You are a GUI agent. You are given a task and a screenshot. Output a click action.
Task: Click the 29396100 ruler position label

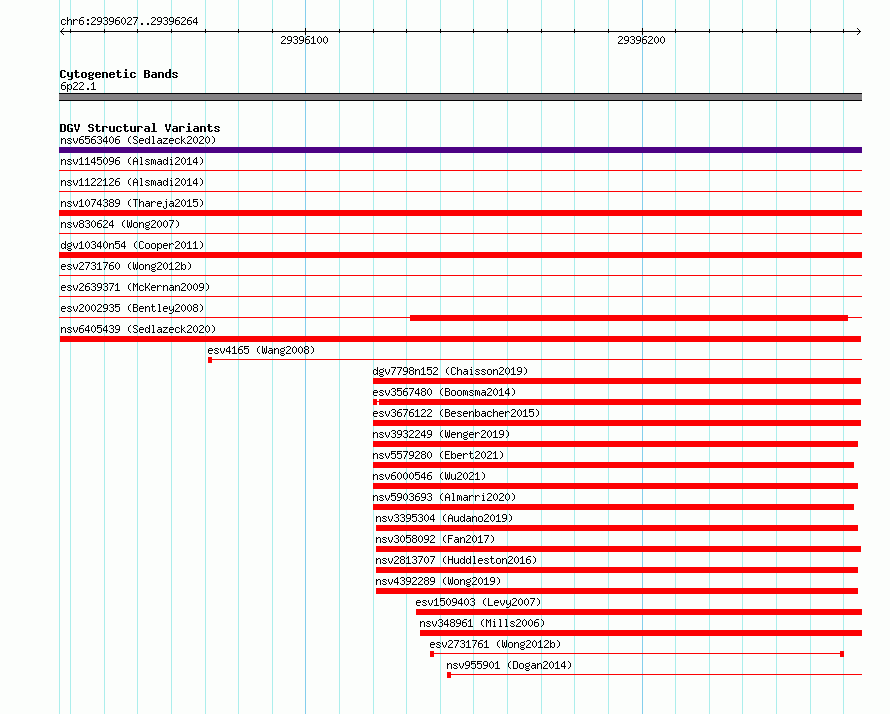pyautogui.click(x=304, y=40)
